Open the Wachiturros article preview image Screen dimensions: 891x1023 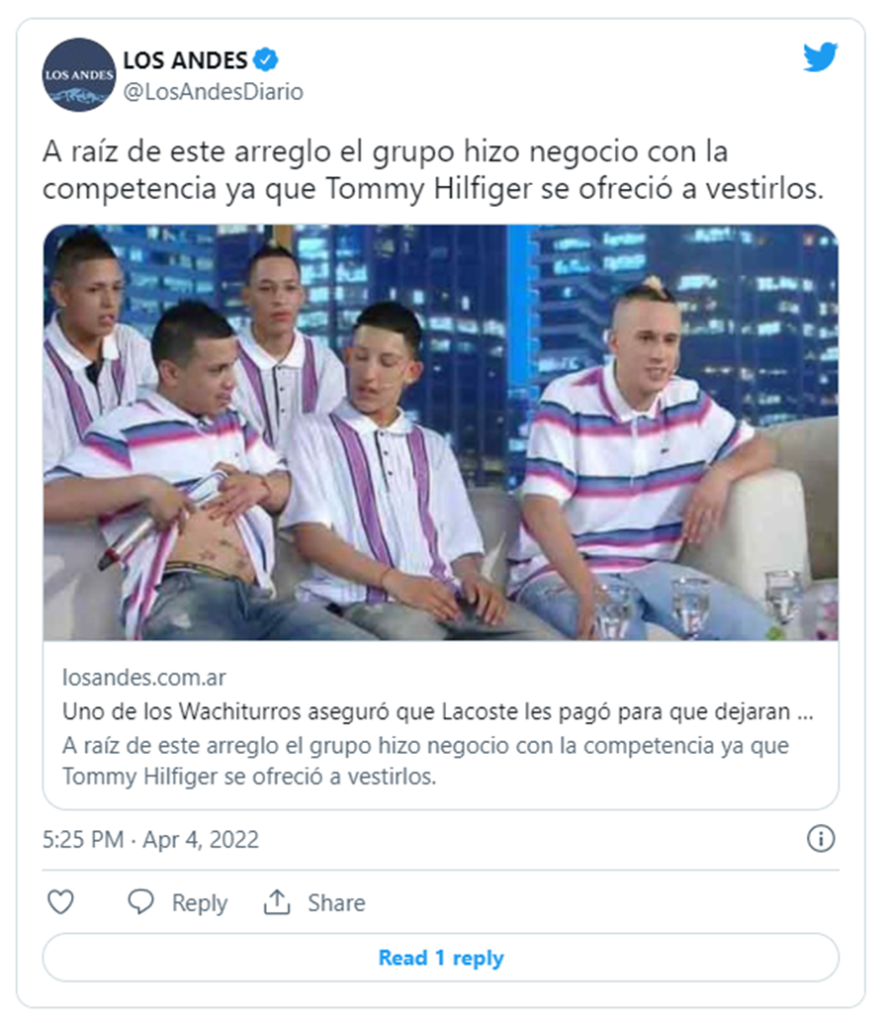(x=441, y=433)
